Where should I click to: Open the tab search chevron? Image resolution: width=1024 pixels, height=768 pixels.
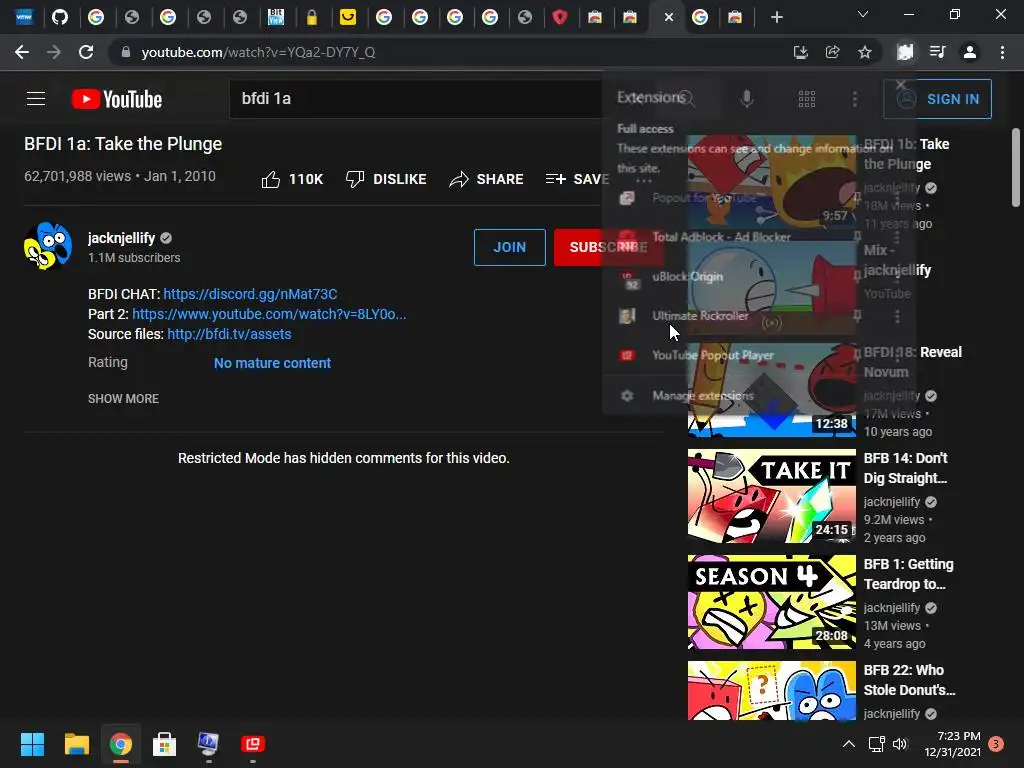coord(863,14)
